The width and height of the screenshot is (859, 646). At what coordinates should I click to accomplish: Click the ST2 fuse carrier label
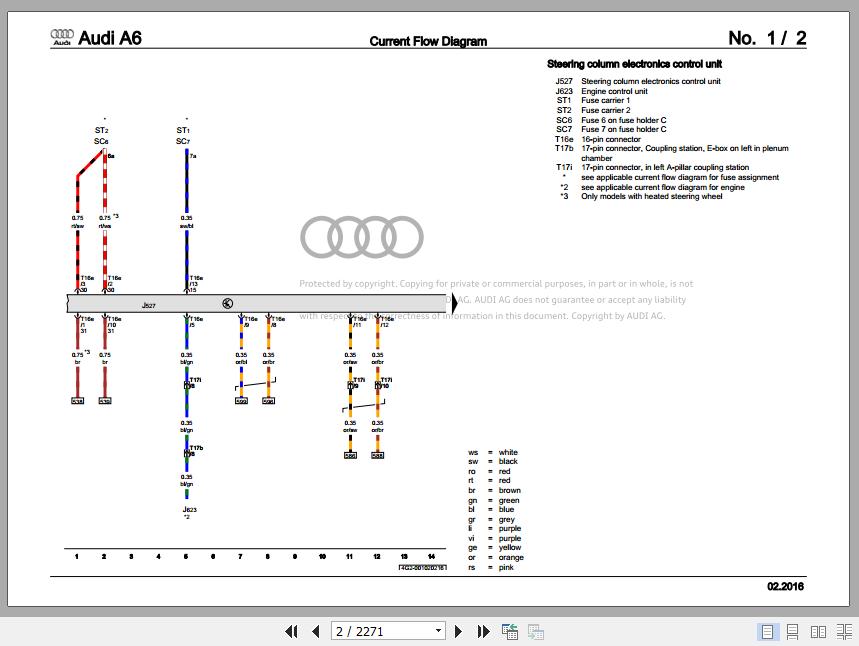101,130
